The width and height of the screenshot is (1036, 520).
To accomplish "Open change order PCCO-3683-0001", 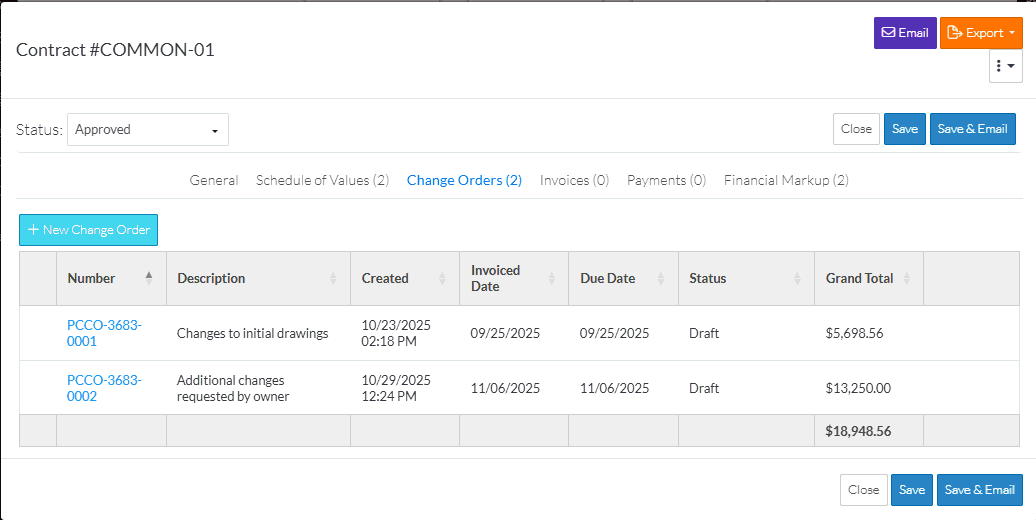I will pyautogui.click(x=104, y=333).
